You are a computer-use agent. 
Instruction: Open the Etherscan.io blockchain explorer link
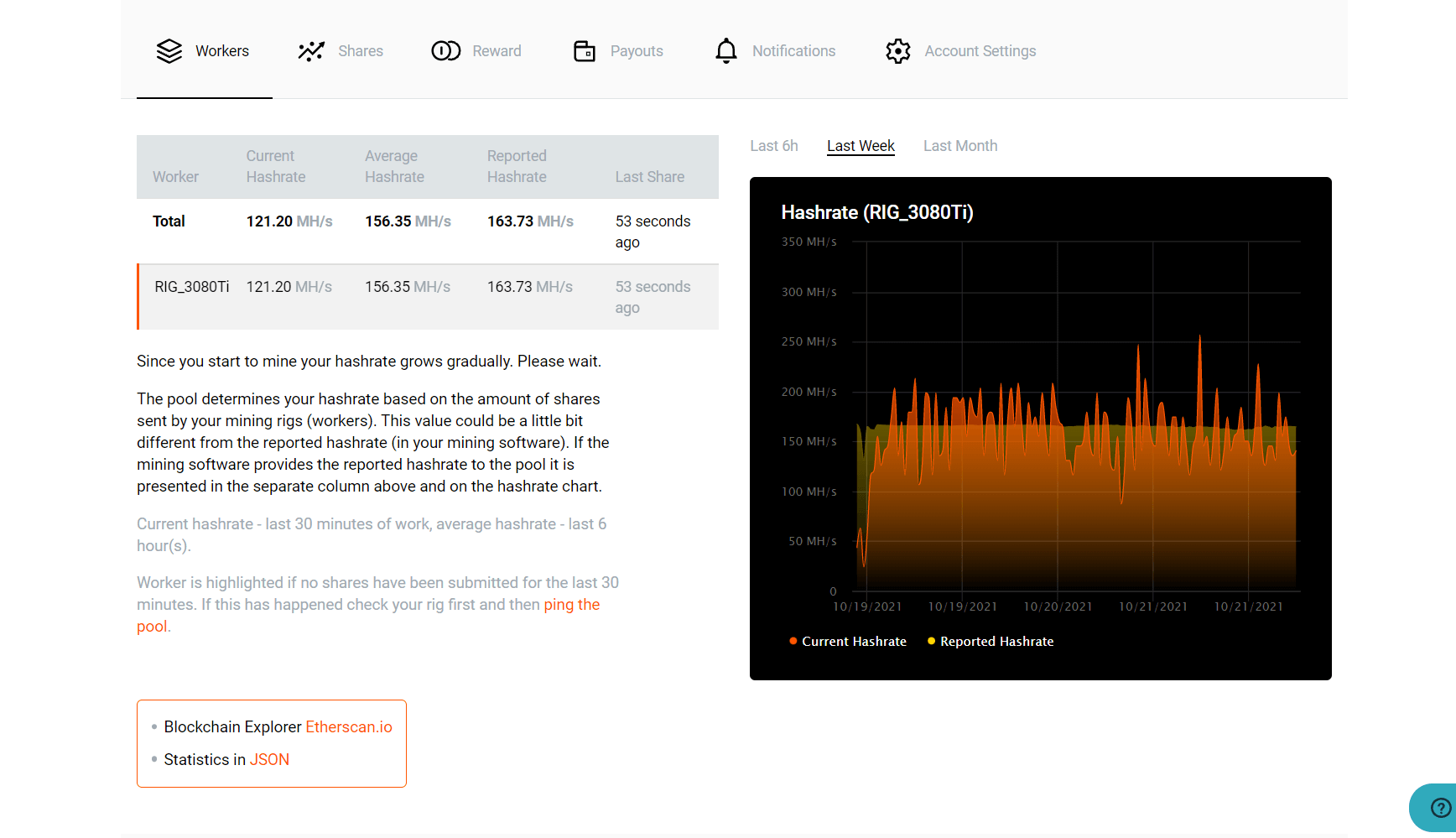click(348, 727)
